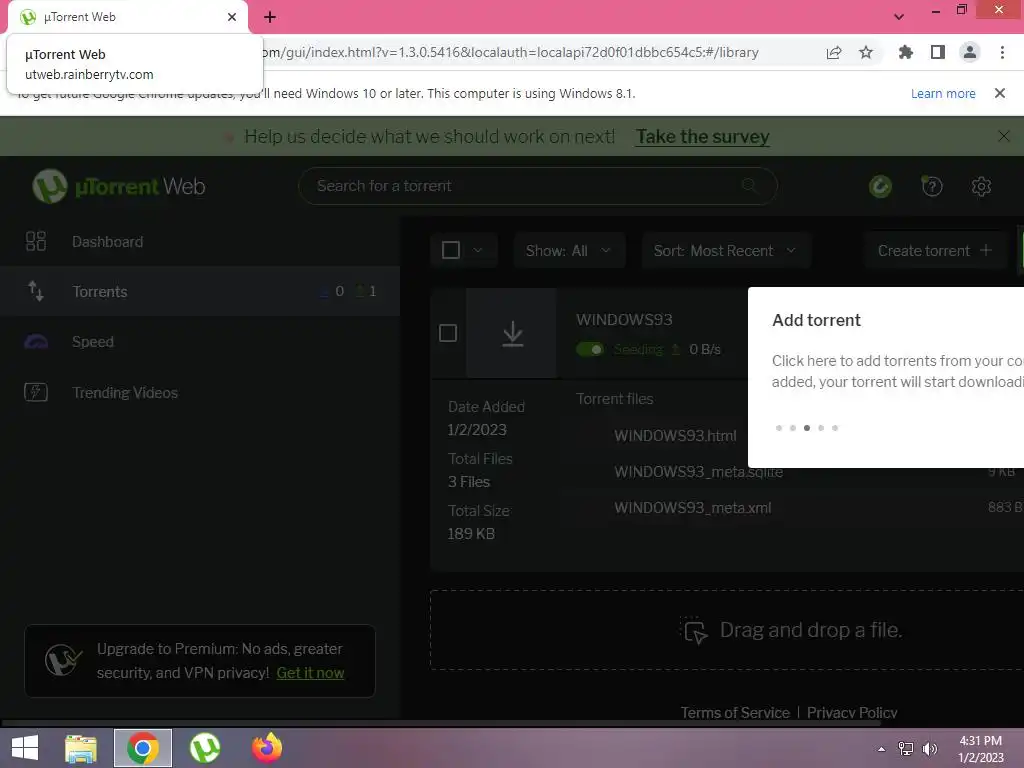Select the WINDOWS93.html file row
The width and height of the screenshot is (1024, 768).
(x=675, y=436)
